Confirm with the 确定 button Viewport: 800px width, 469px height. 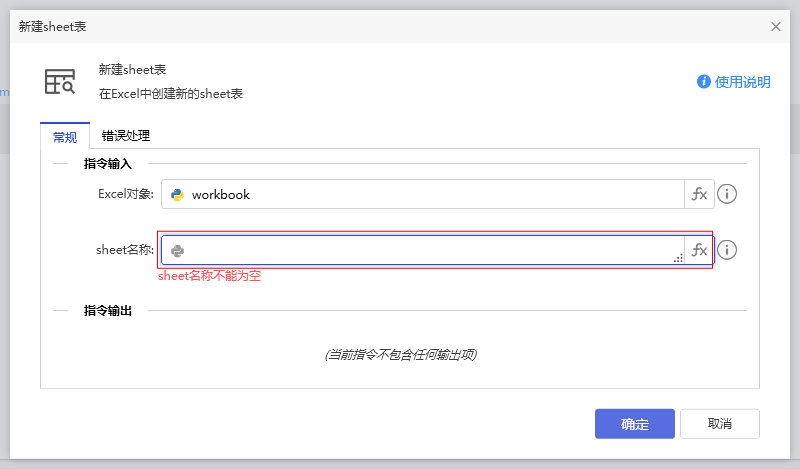pyautogui.click(x=634, y=423)
